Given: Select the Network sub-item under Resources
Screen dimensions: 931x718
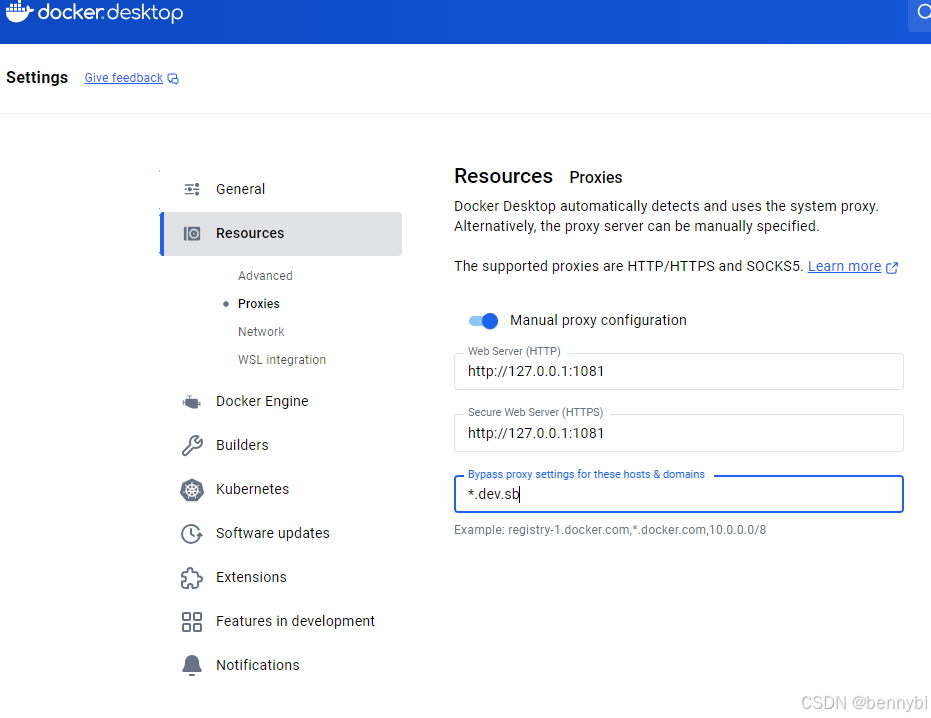Looking at the screenshot, I should 261,332.
